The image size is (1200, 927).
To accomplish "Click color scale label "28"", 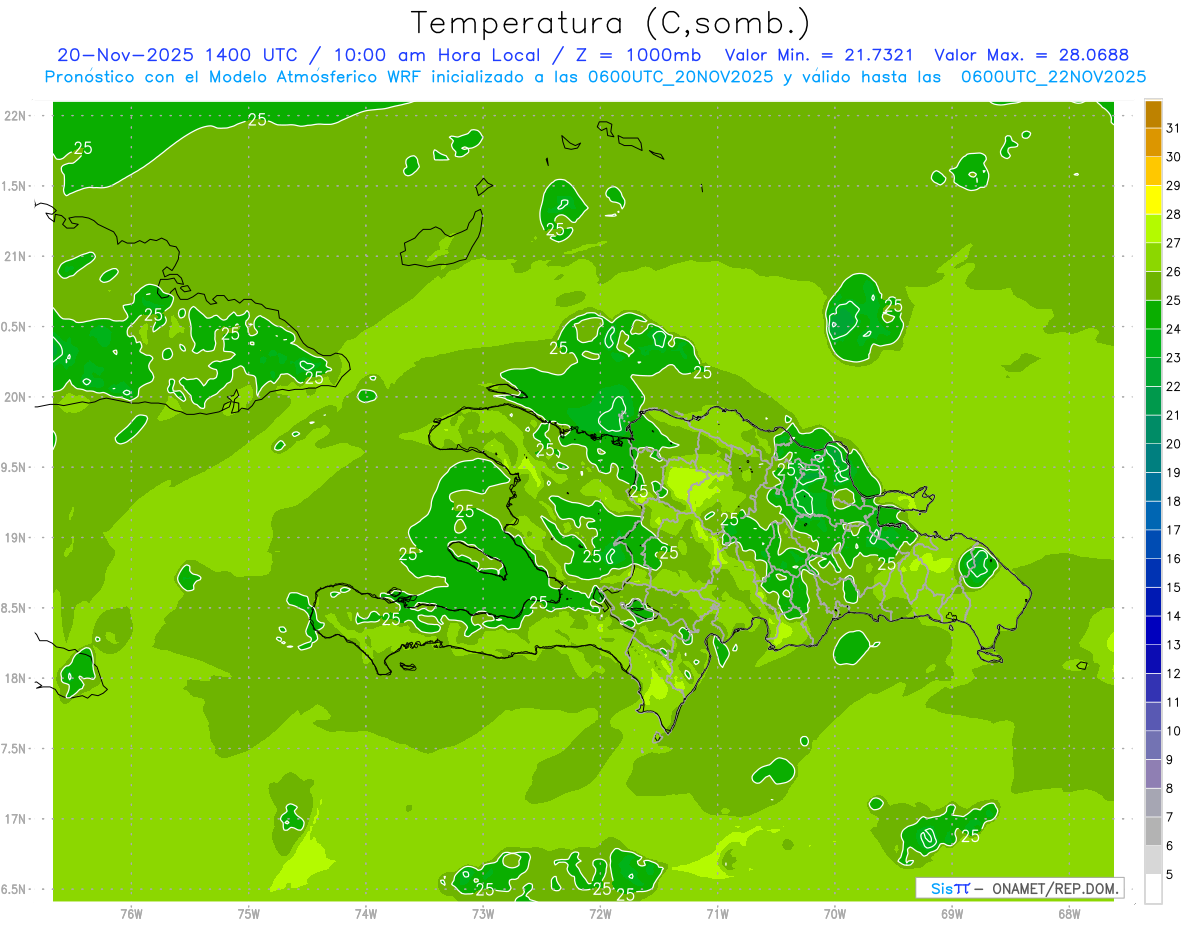I will [x=1174, y=214].
